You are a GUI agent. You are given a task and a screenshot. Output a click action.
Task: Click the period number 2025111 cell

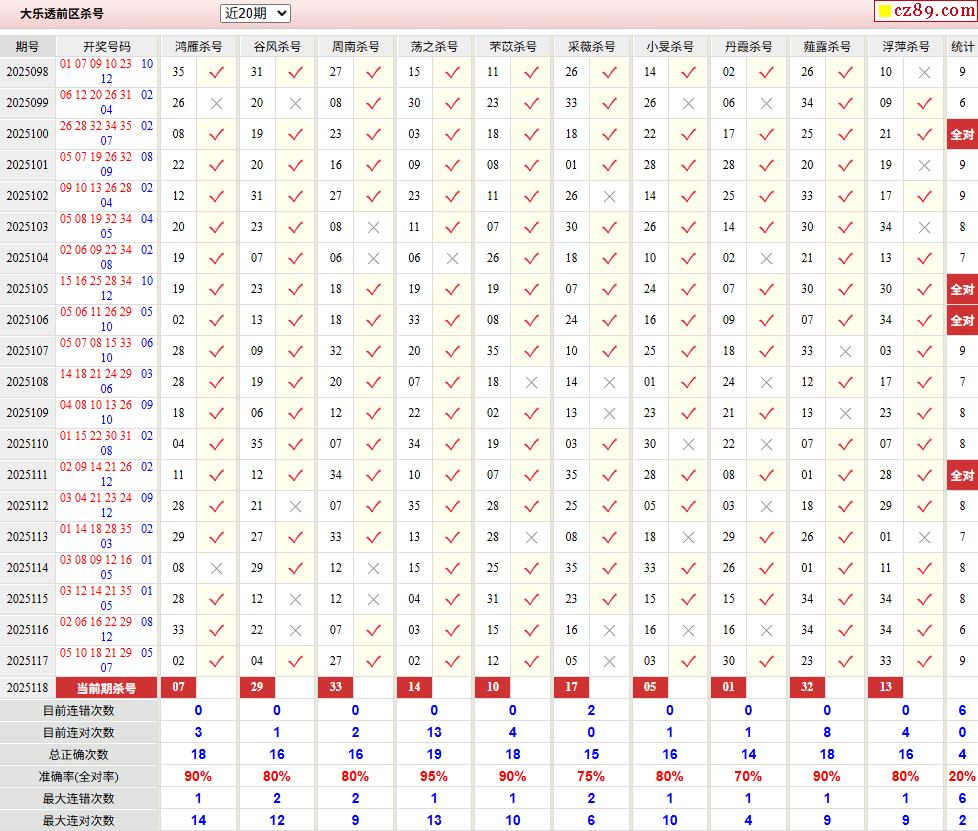coord(27,475)
